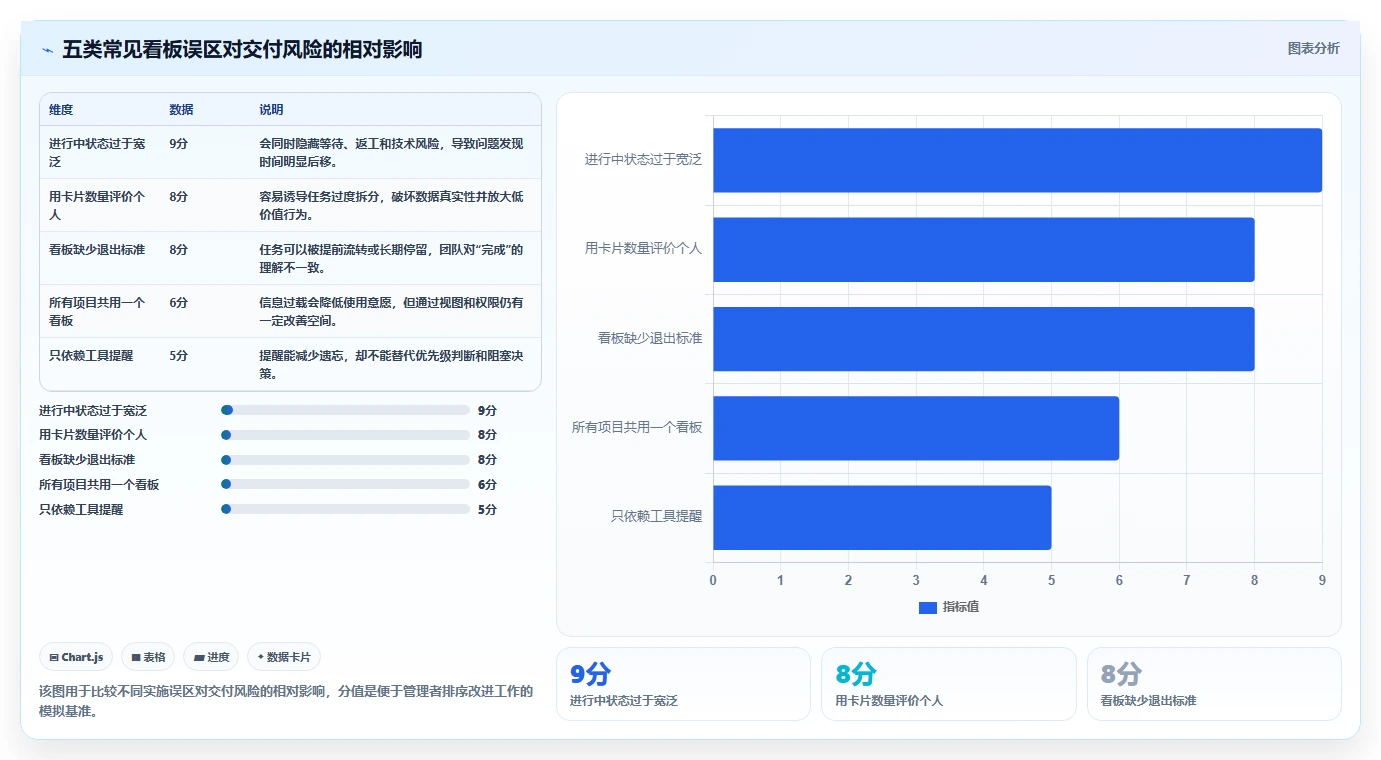
Task: Click the progress bar for 进行中状态过于宽泛
Action: (345, 410)
